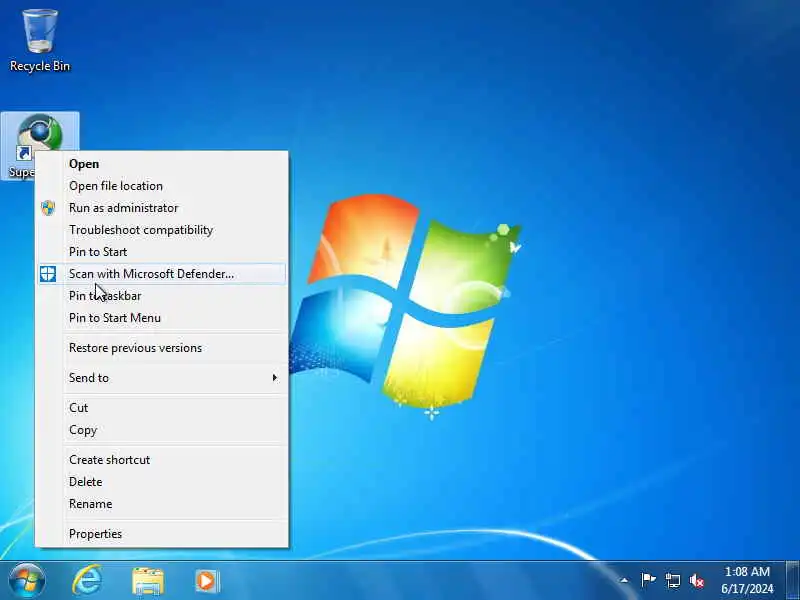
Task: Show hidden tray icons arrow
Action: tap(623, 581)
